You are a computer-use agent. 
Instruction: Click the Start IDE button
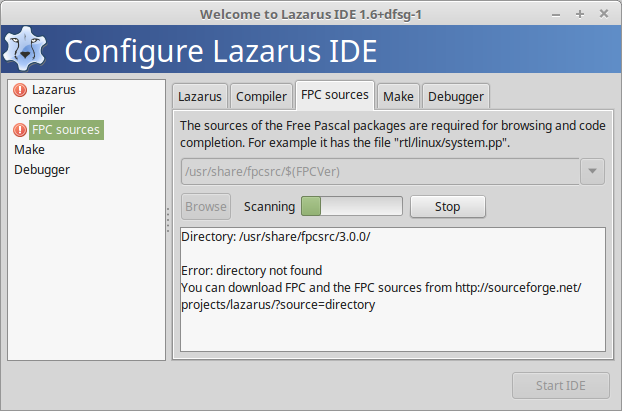(561, 386)
